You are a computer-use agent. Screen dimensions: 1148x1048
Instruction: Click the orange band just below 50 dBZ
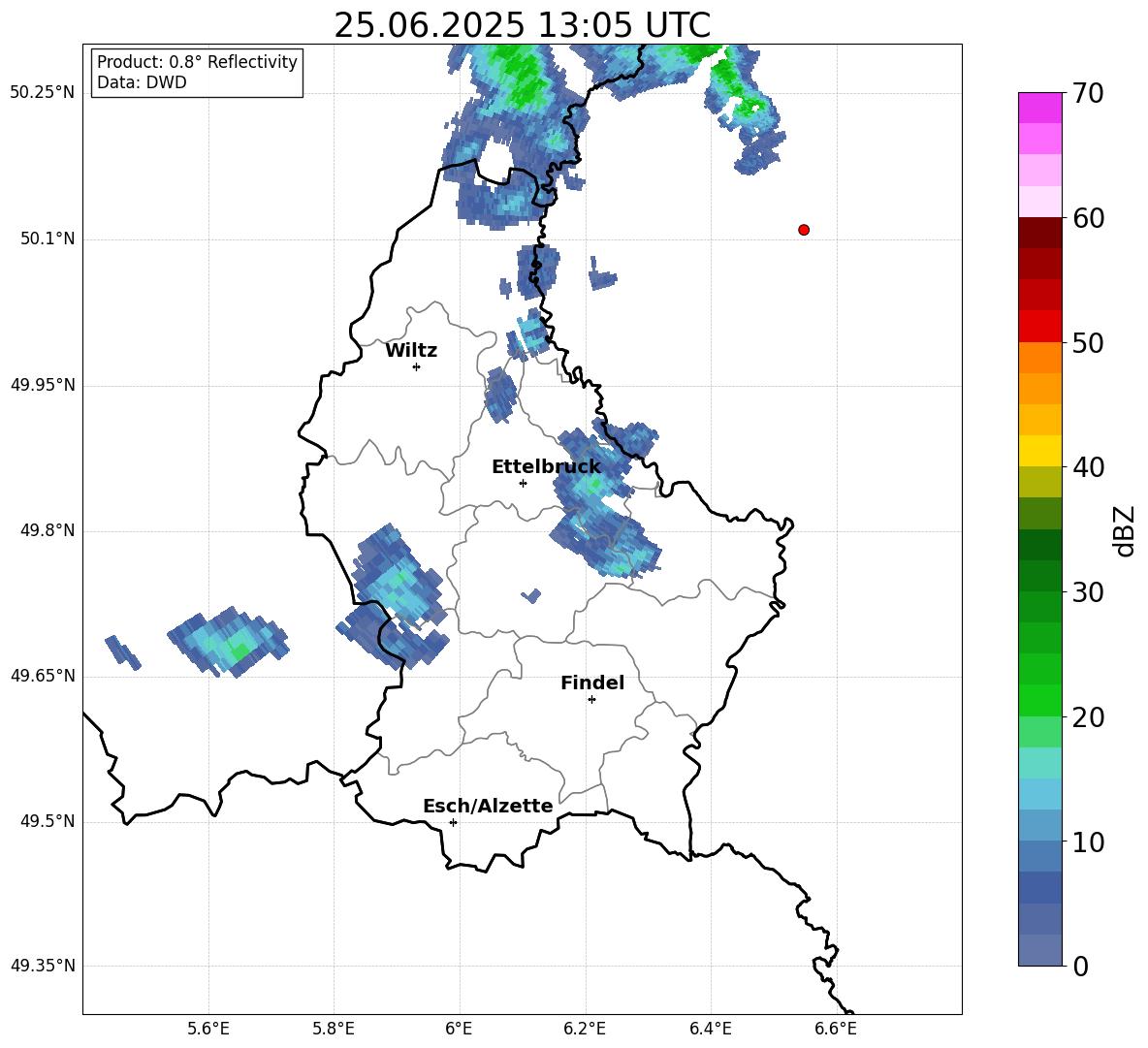point(1039,357)
